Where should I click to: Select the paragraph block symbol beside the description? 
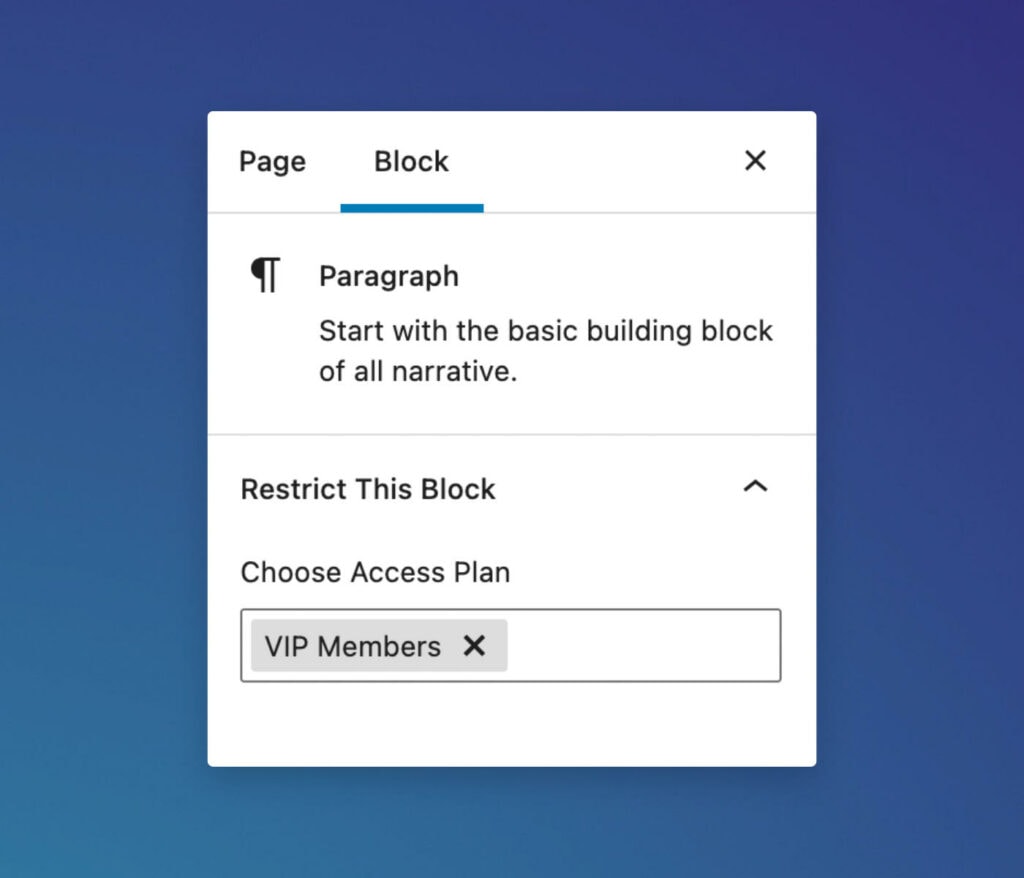click(x=263, y=275)
